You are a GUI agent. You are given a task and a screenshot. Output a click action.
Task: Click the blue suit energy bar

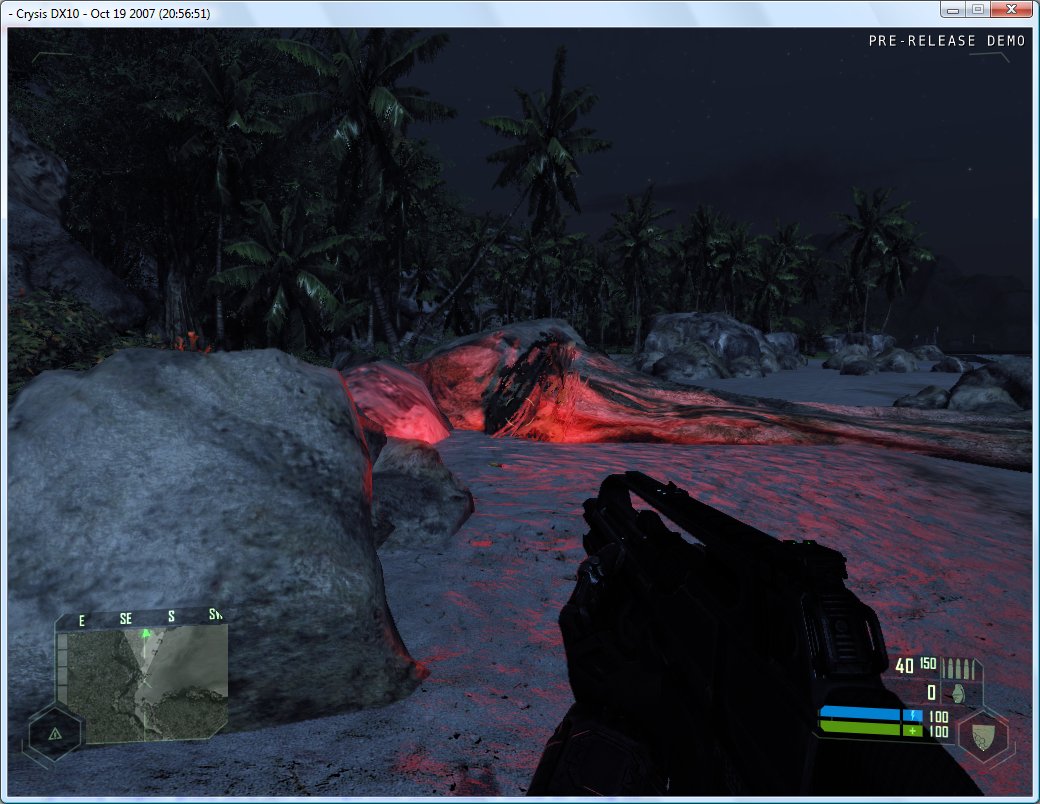862,715
